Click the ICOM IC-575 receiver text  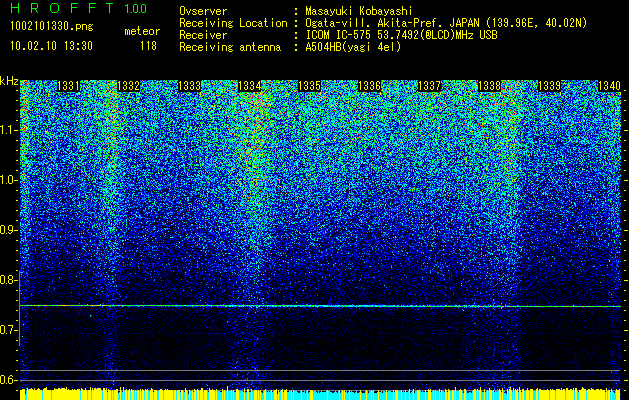[401, 35]
